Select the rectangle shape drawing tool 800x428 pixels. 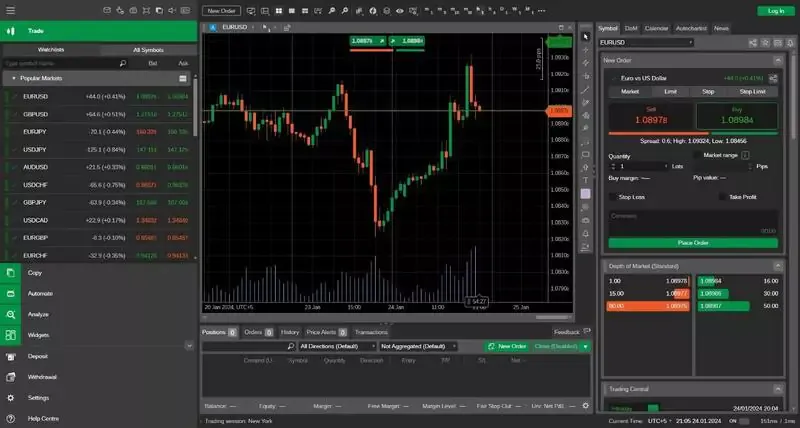click(x=586, y=155)
